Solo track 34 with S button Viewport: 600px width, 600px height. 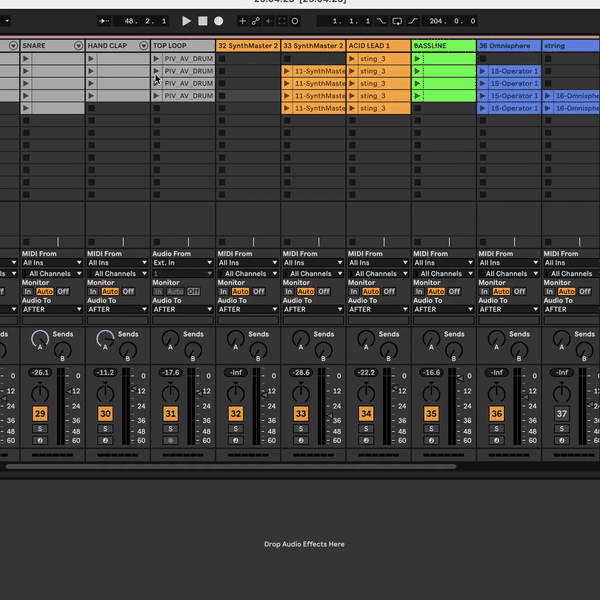pos(366,428)
